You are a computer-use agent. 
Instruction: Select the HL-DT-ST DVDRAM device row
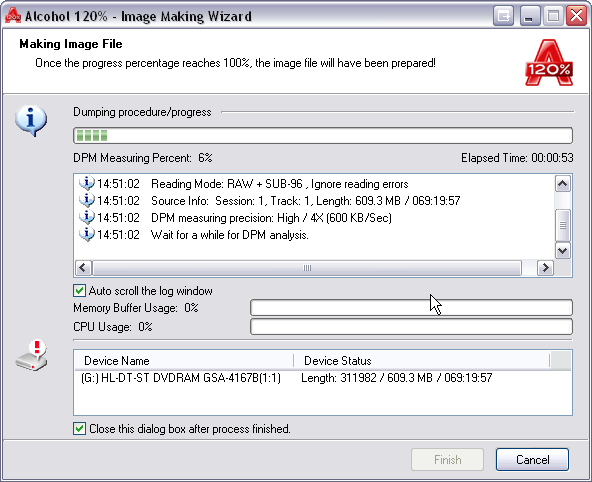(x=323, y=378)
